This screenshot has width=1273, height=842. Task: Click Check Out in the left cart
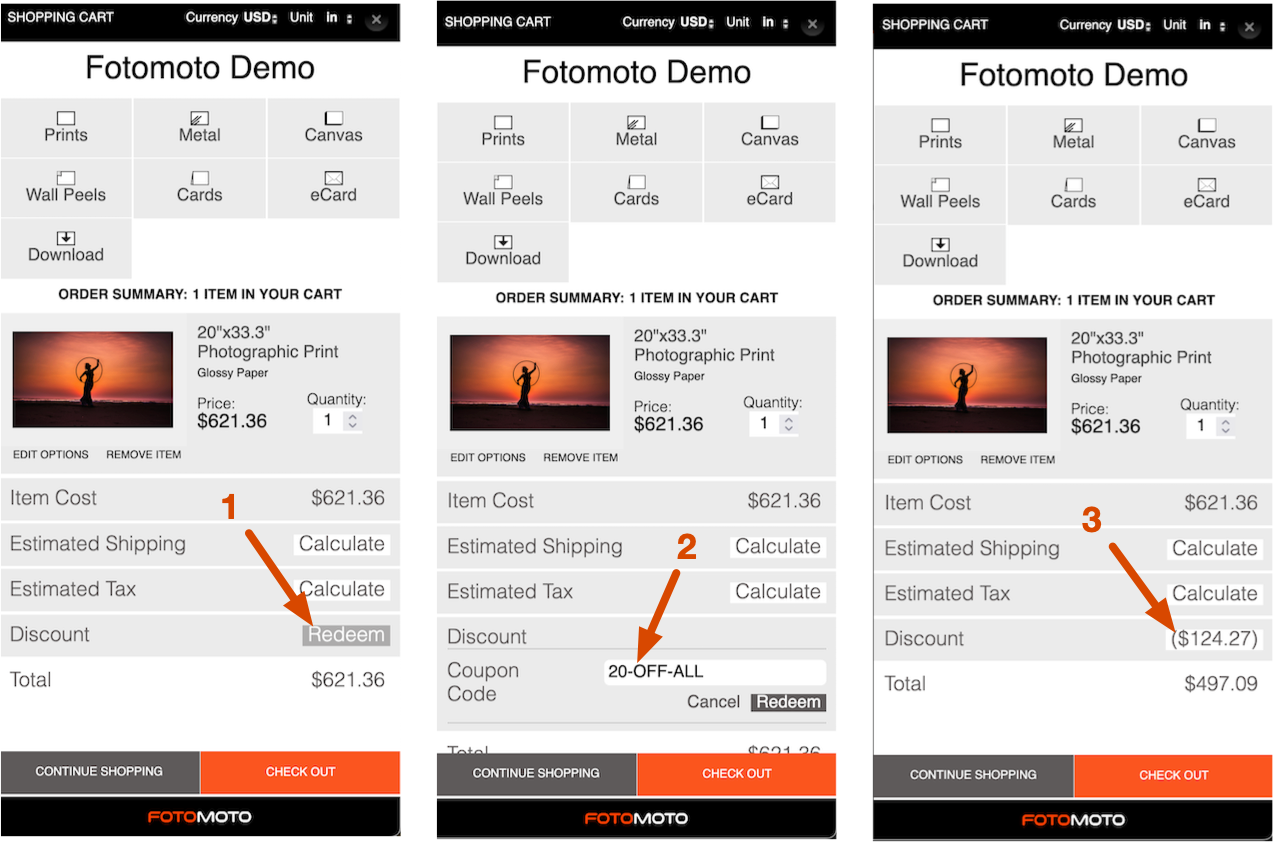coord(300,772)
